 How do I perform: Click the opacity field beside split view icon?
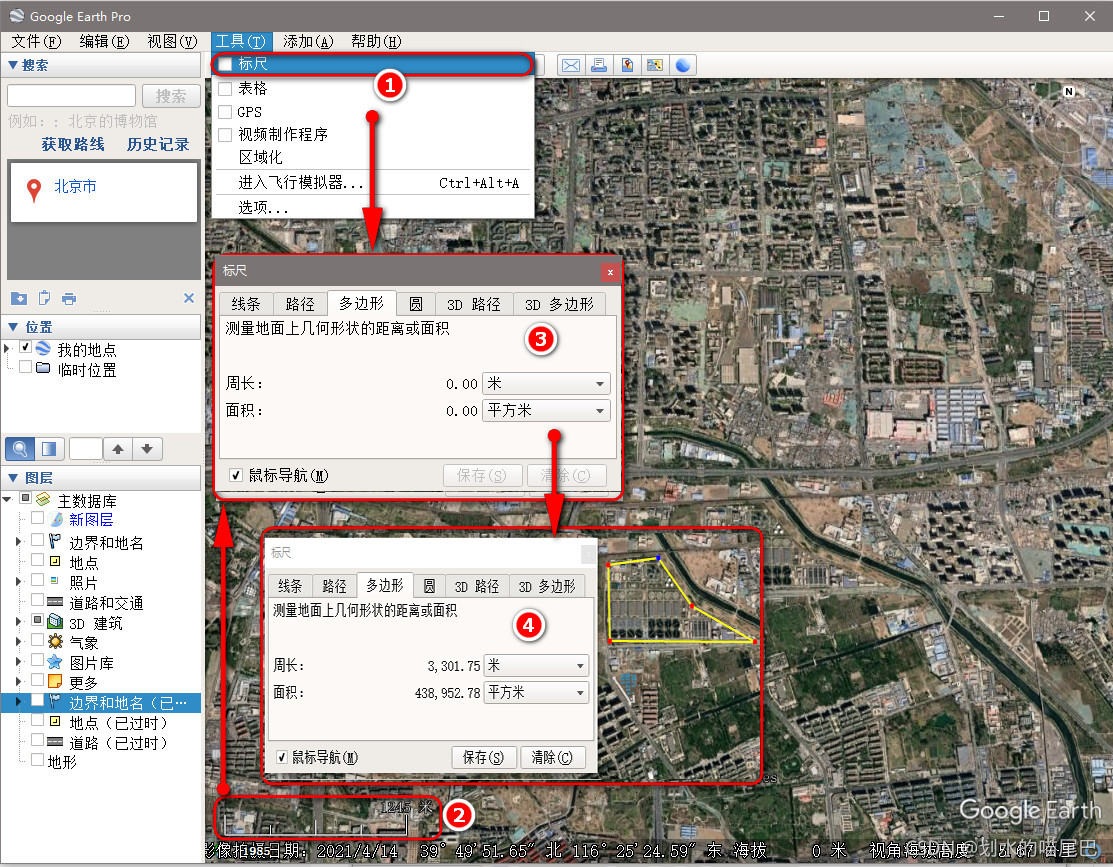[x=86, y=449]
